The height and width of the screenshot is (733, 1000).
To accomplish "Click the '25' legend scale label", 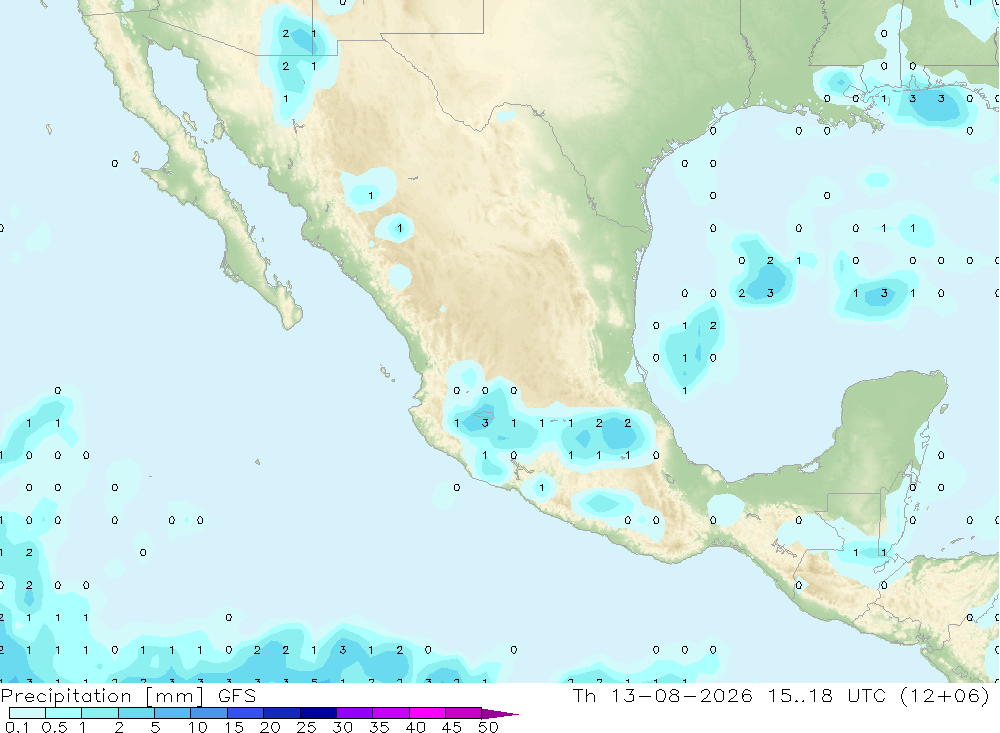I will (x=306, y=727).
